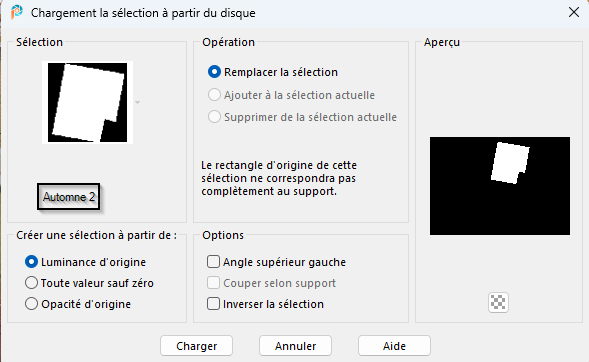Open help with the Aide button

tap(394, 345)
